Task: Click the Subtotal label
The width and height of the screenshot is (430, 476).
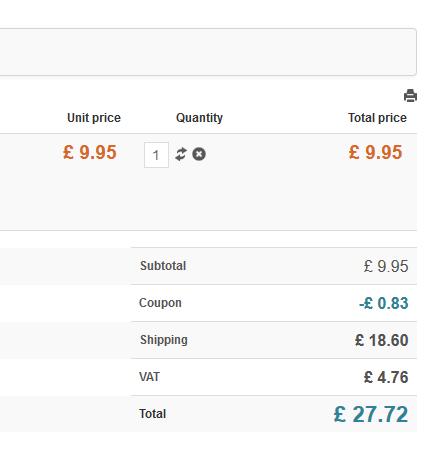Action: pos(163,266)
